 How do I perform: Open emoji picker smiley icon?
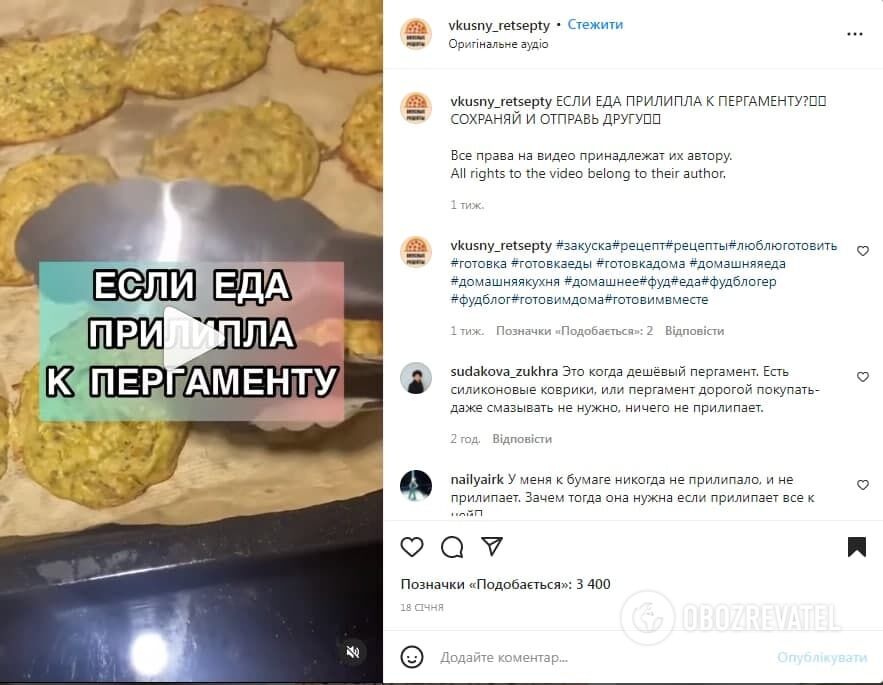[x=412, y=657]
